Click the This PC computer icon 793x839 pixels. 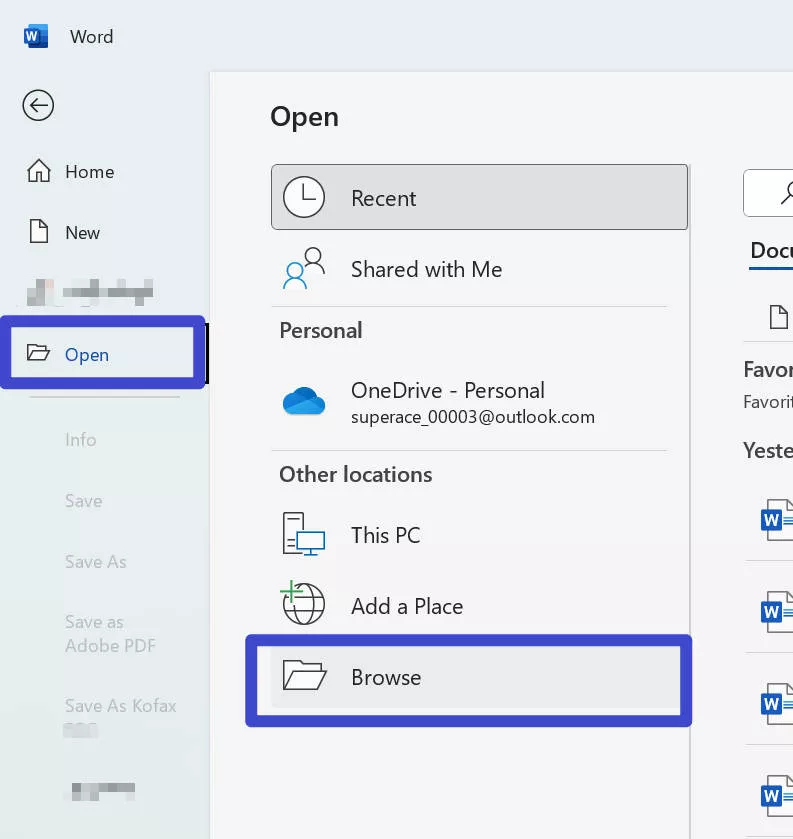tap(303, 535)
